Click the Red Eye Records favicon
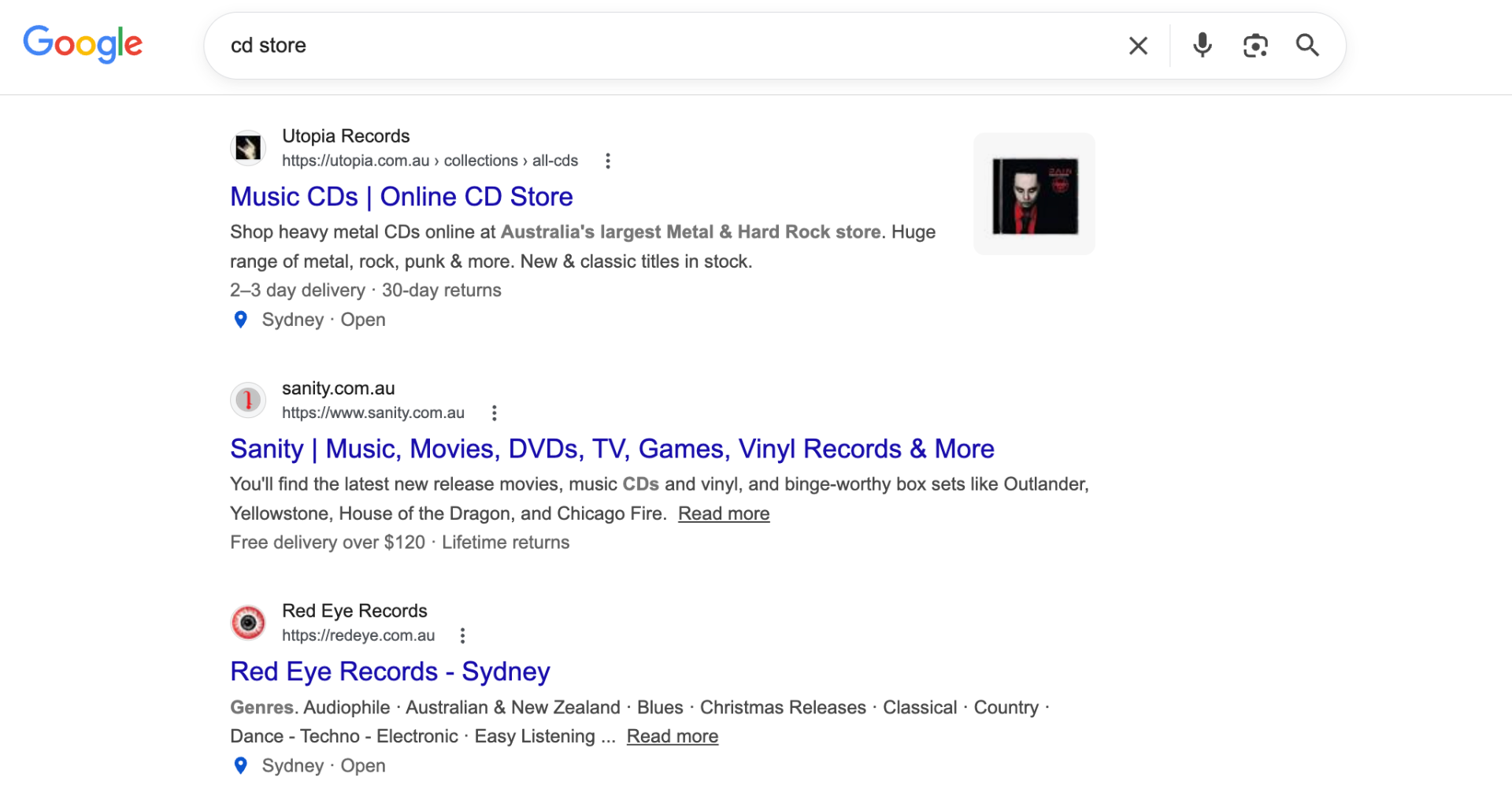 coord(248,623)
